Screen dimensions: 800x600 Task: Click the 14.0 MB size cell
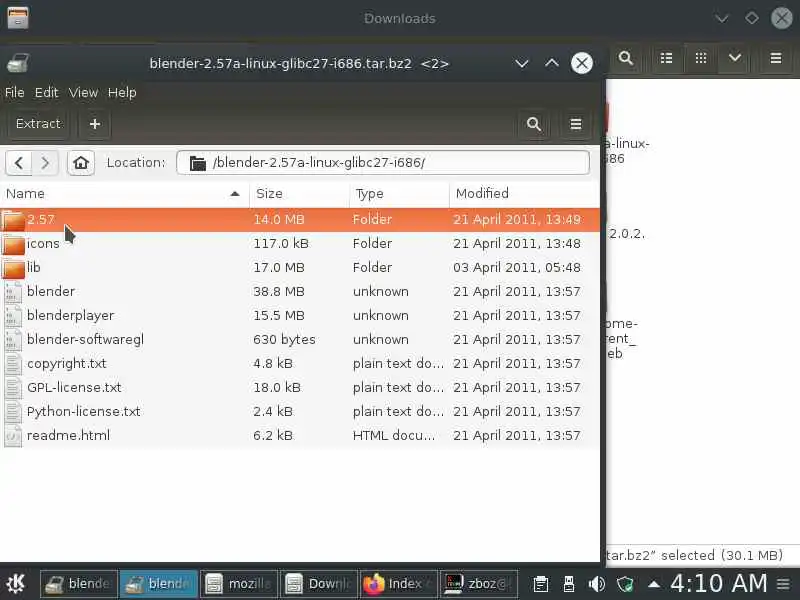click(x=279, y=219)
